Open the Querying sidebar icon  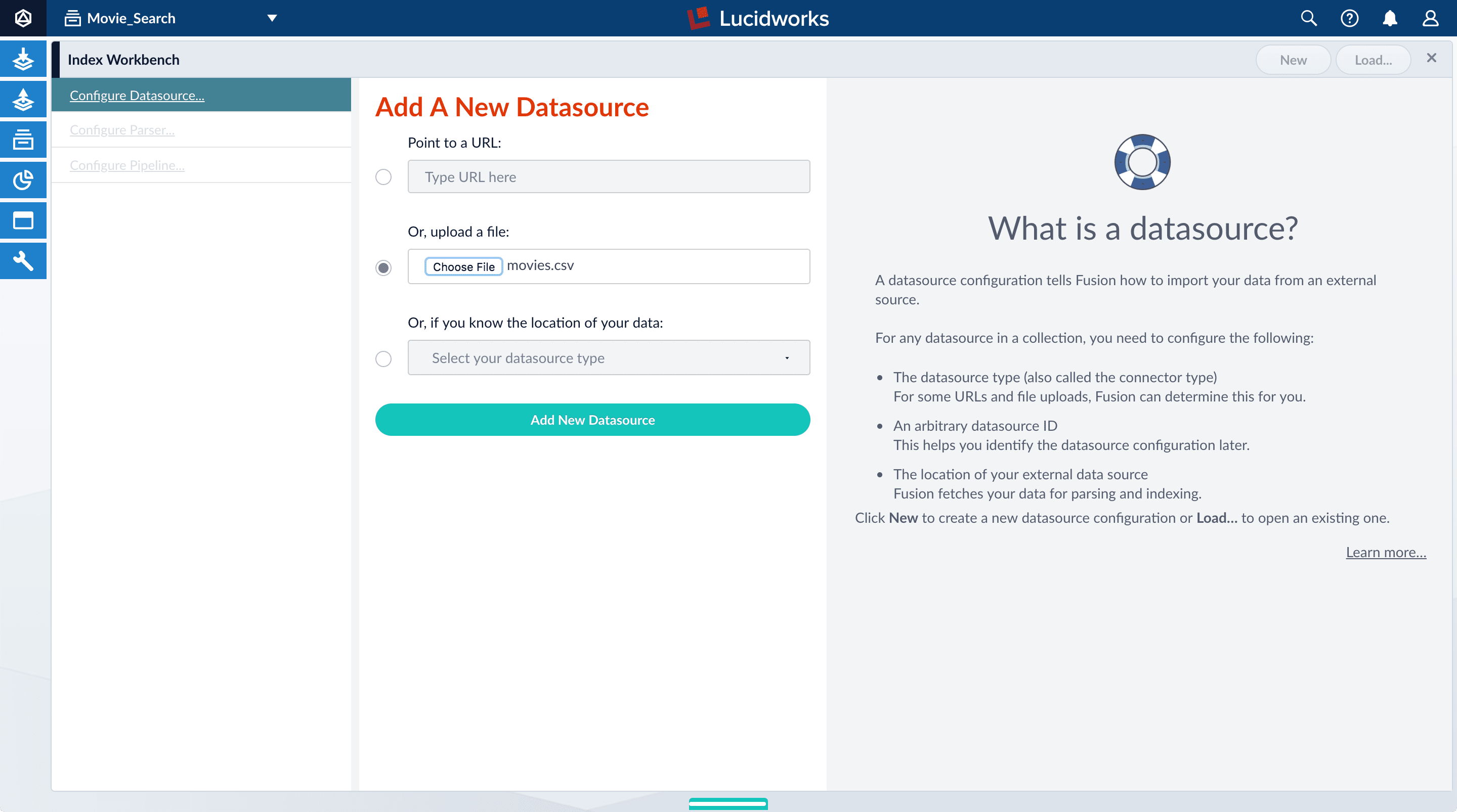pyautogui.click(x=23, y=100)
